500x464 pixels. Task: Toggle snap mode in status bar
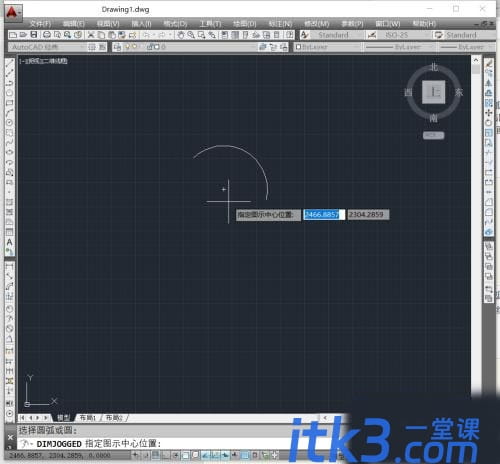click(146, 455)
